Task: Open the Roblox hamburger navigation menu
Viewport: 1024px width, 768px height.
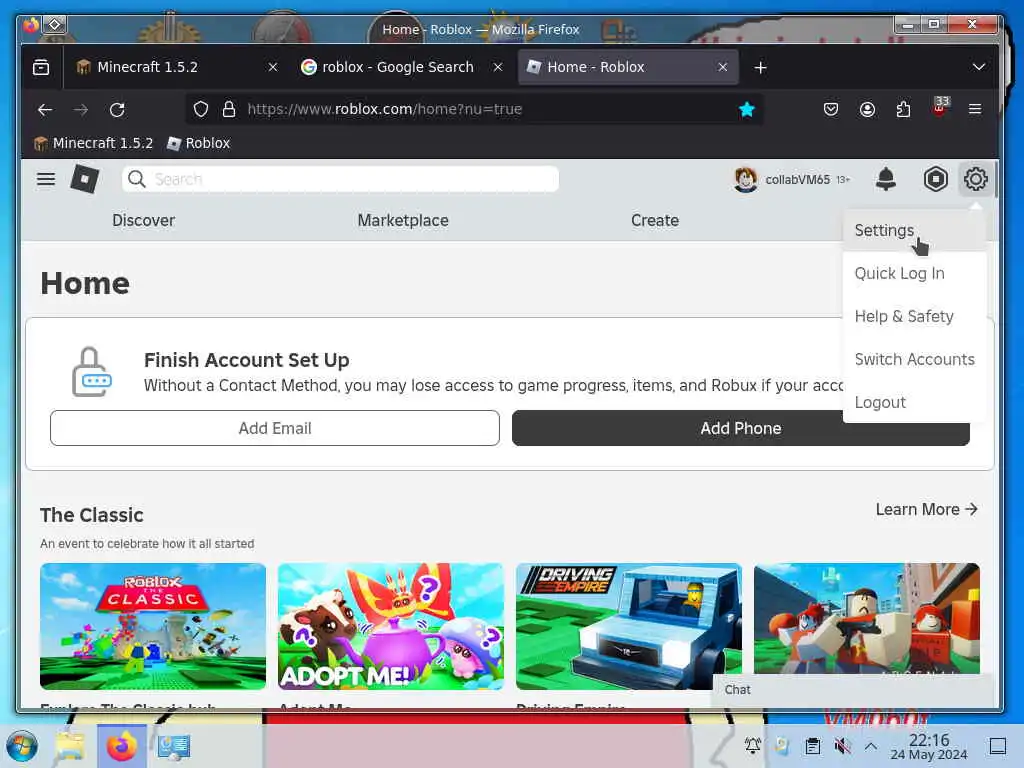Action: 46,178
